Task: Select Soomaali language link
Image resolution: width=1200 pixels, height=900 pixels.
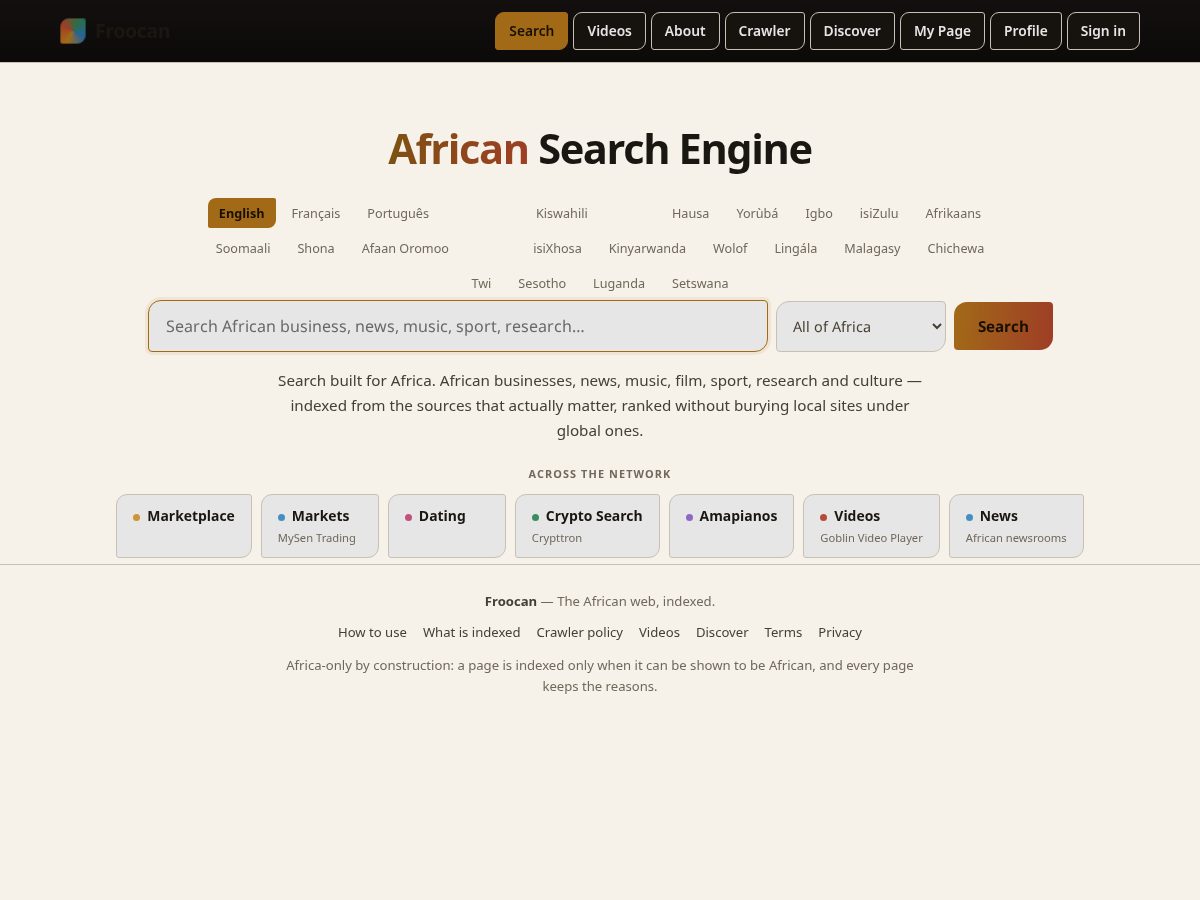Action: tap(243, 248)
